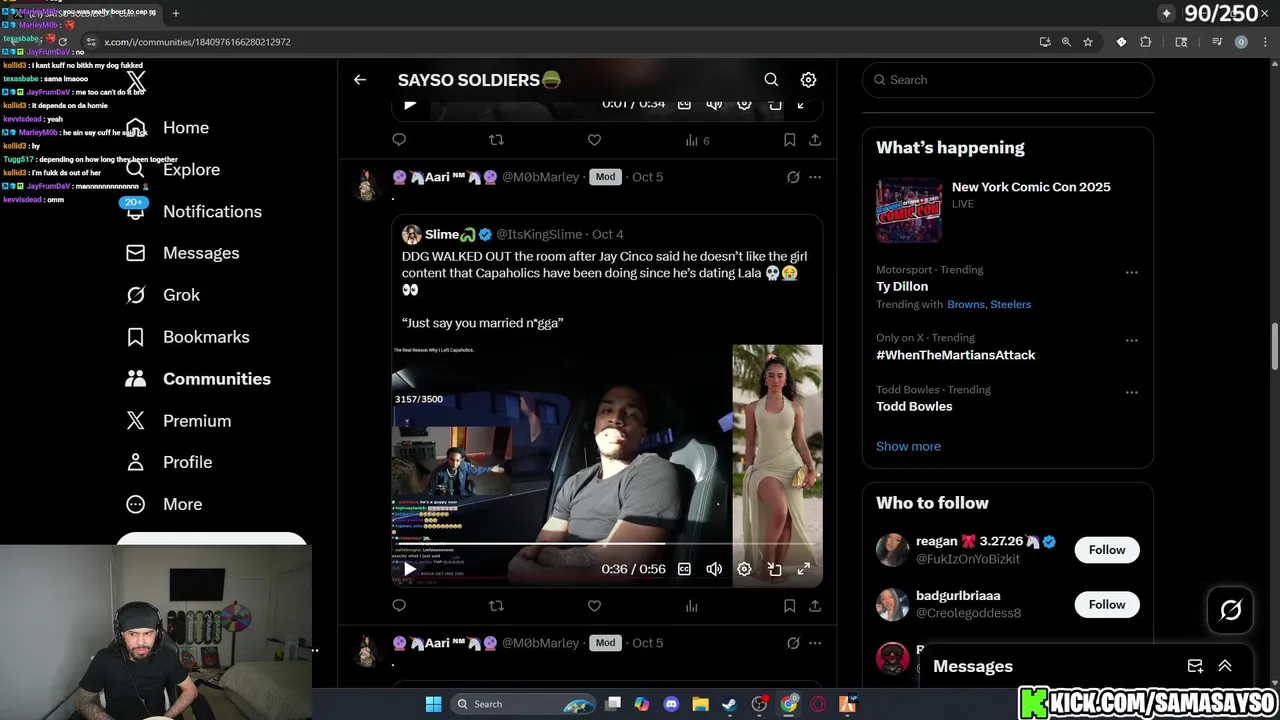Go back using the arrow beside SAYSO SOLDIERS

(x=360, y=80)
